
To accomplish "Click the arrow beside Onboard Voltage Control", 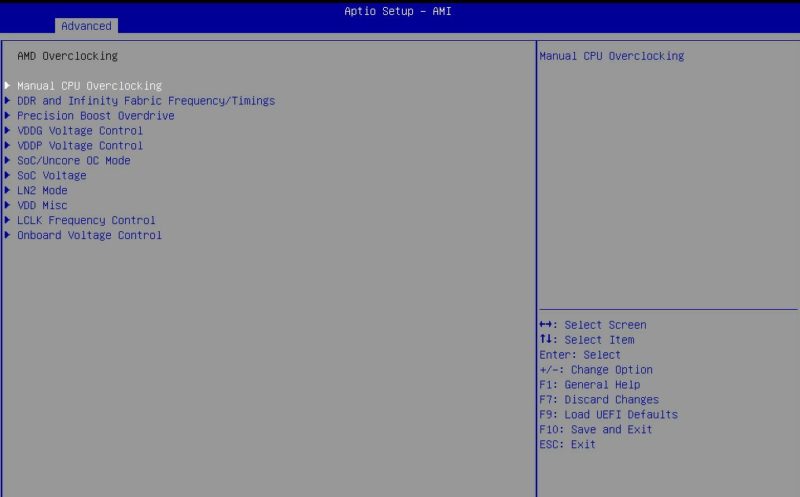I will (x=8, y=235).
